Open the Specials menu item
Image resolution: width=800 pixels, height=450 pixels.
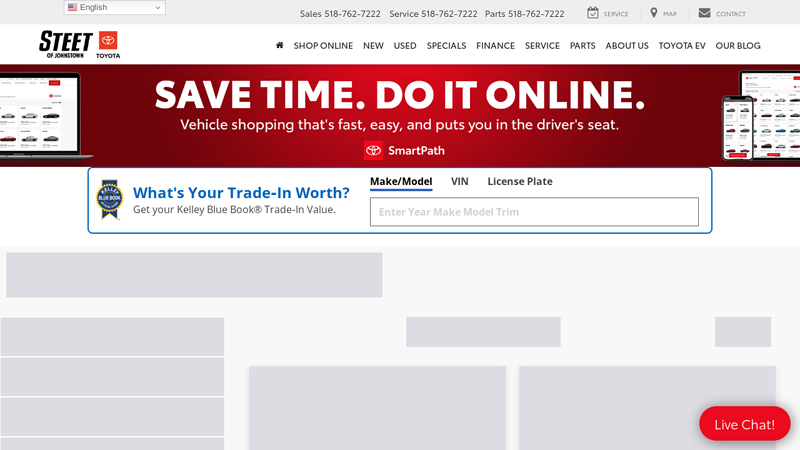point(446,46)
